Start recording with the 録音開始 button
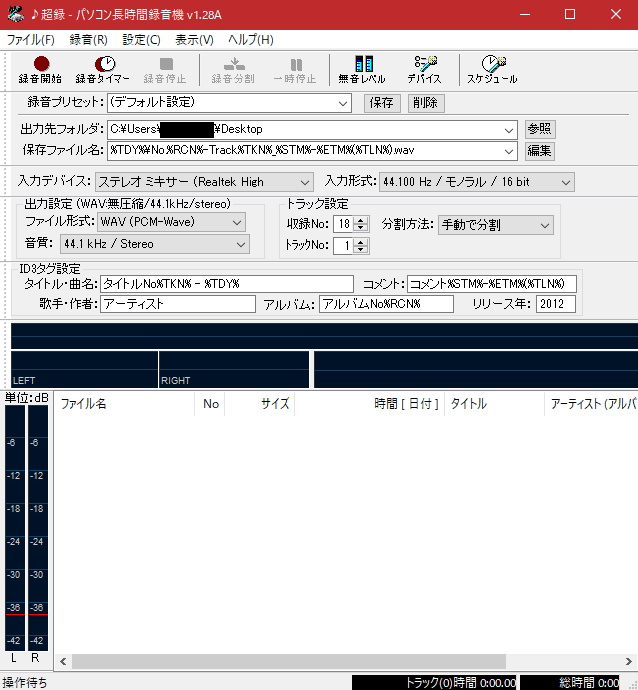Screen dimensions: 638x690 [x=40, y=70]
